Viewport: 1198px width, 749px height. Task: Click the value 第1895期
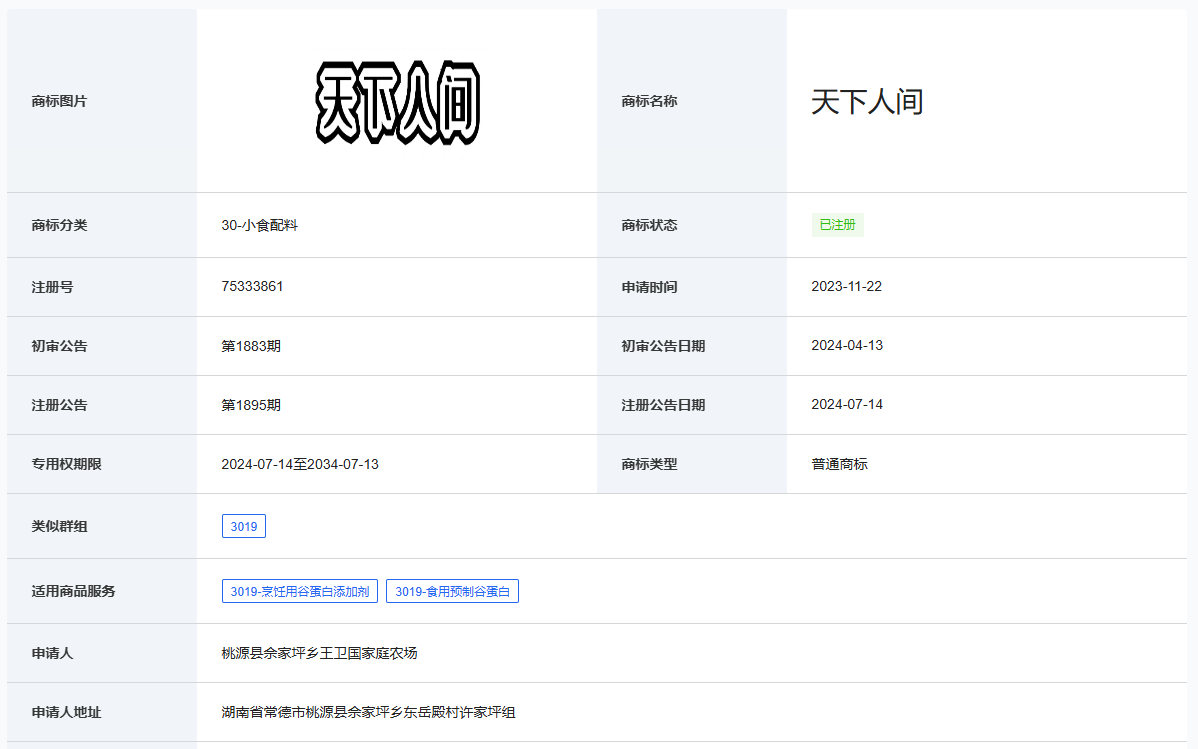[x=251, y=405]
